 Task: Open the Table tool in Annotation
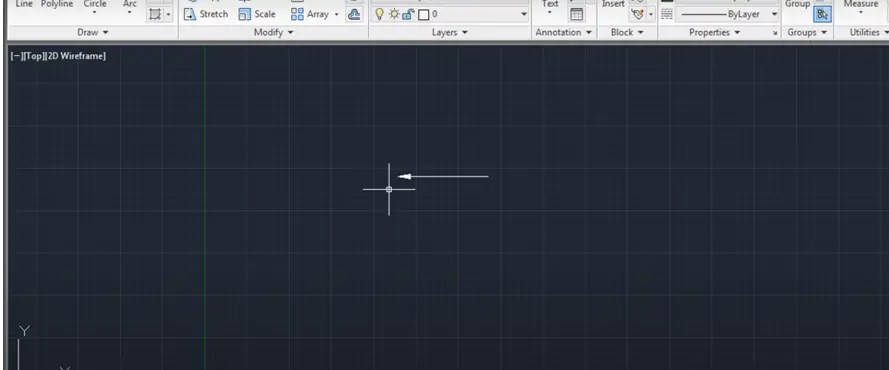tap(576, 14)
